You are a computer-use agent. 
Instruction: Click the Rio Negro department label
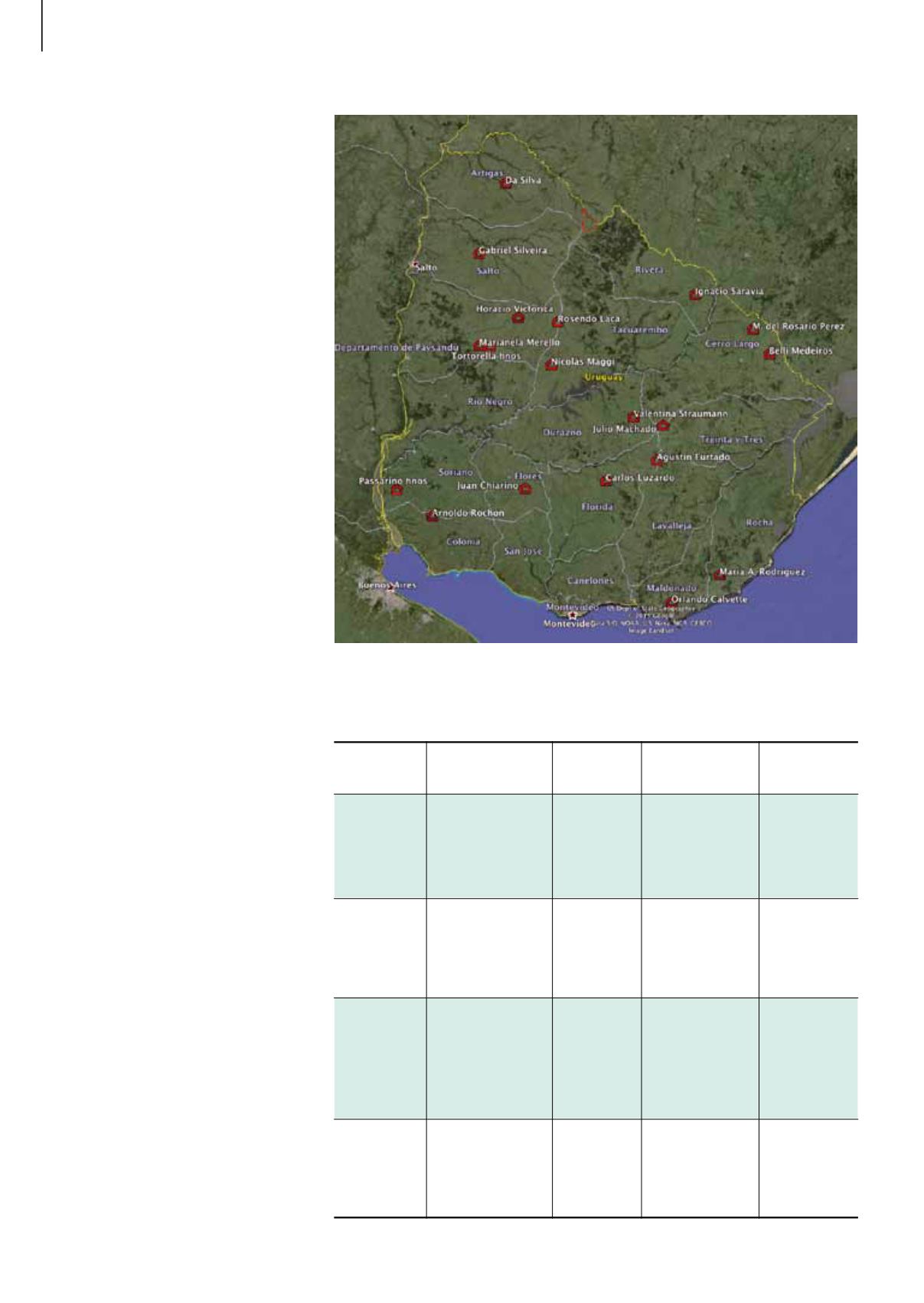point(490,401)
